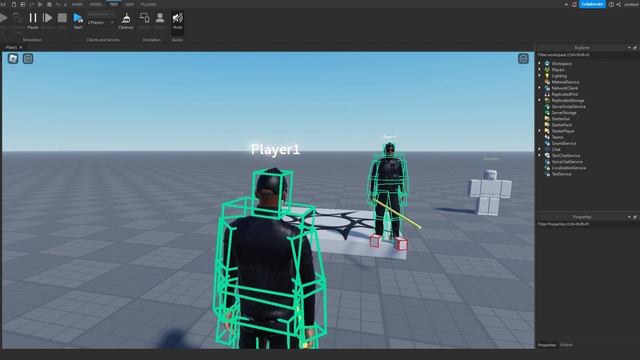The image size is (640, 360).
Task: Click the Collaborate button
Action: [x=592, y=4]
